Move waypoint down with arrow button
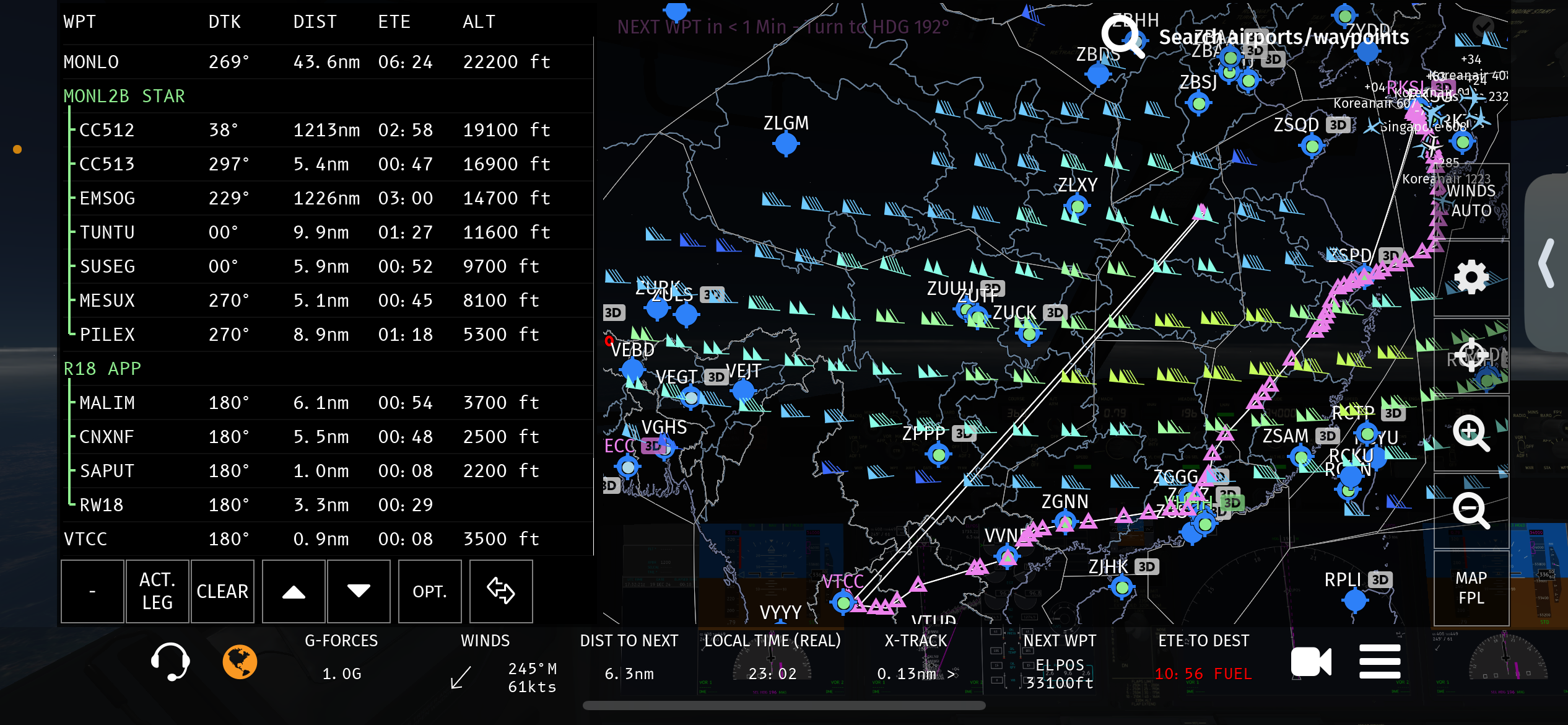The image size is (1568, 725). click(x=359, y=592)
